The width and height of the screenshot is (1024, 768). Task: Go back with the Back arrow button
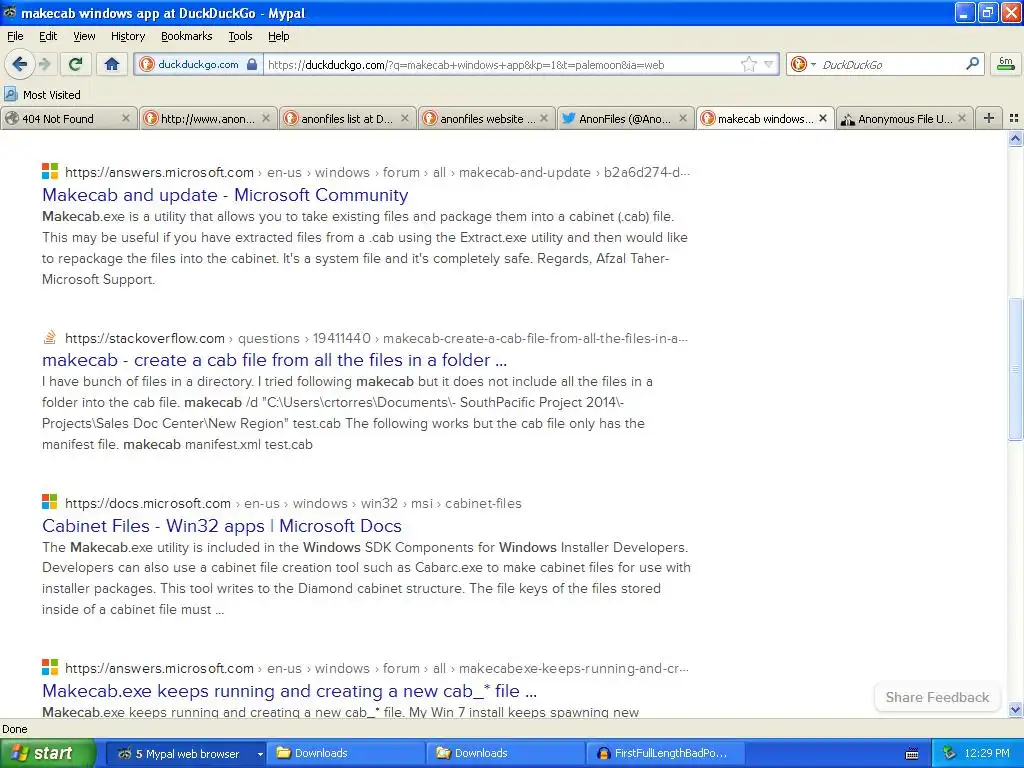click(20, 64)
